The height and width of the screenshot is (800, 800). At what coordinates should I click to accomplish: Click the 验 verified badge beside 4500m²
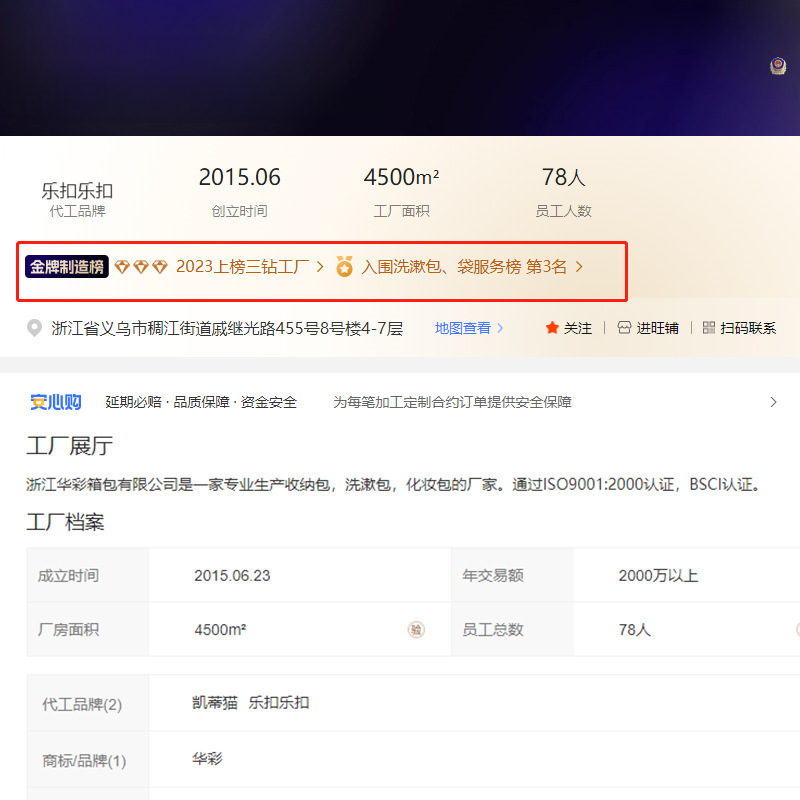click(x=416, y=630)
